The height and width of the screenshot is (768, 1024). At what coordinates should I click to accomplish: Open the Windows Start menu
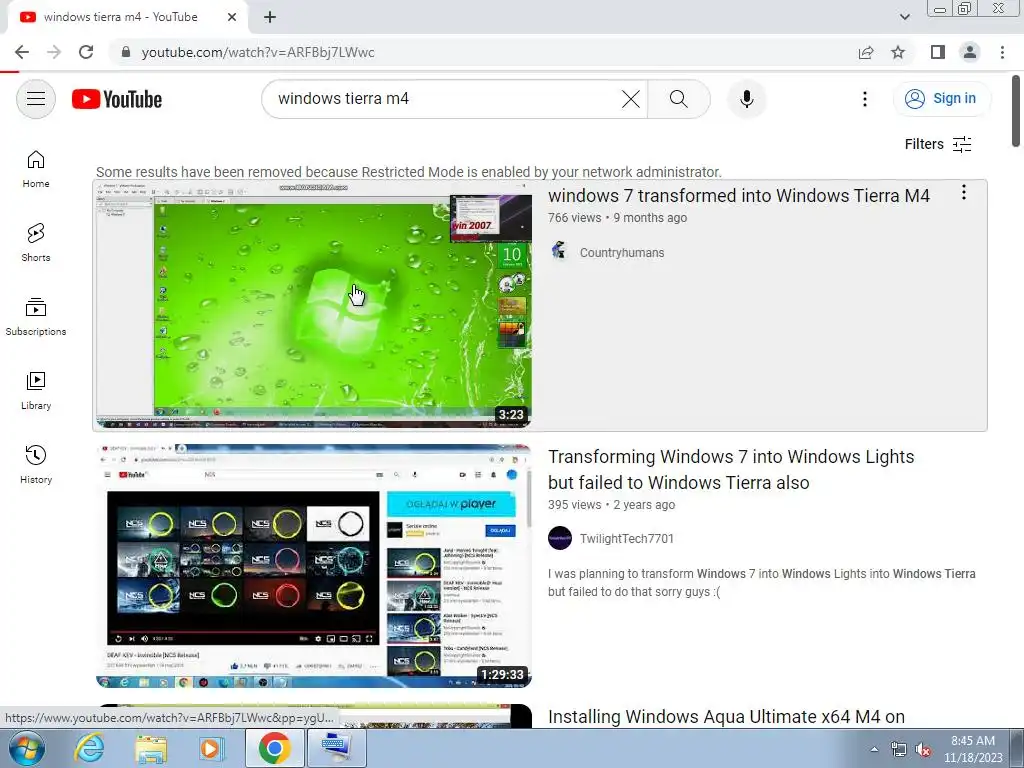pyautogui.click(x=27, y=748)
